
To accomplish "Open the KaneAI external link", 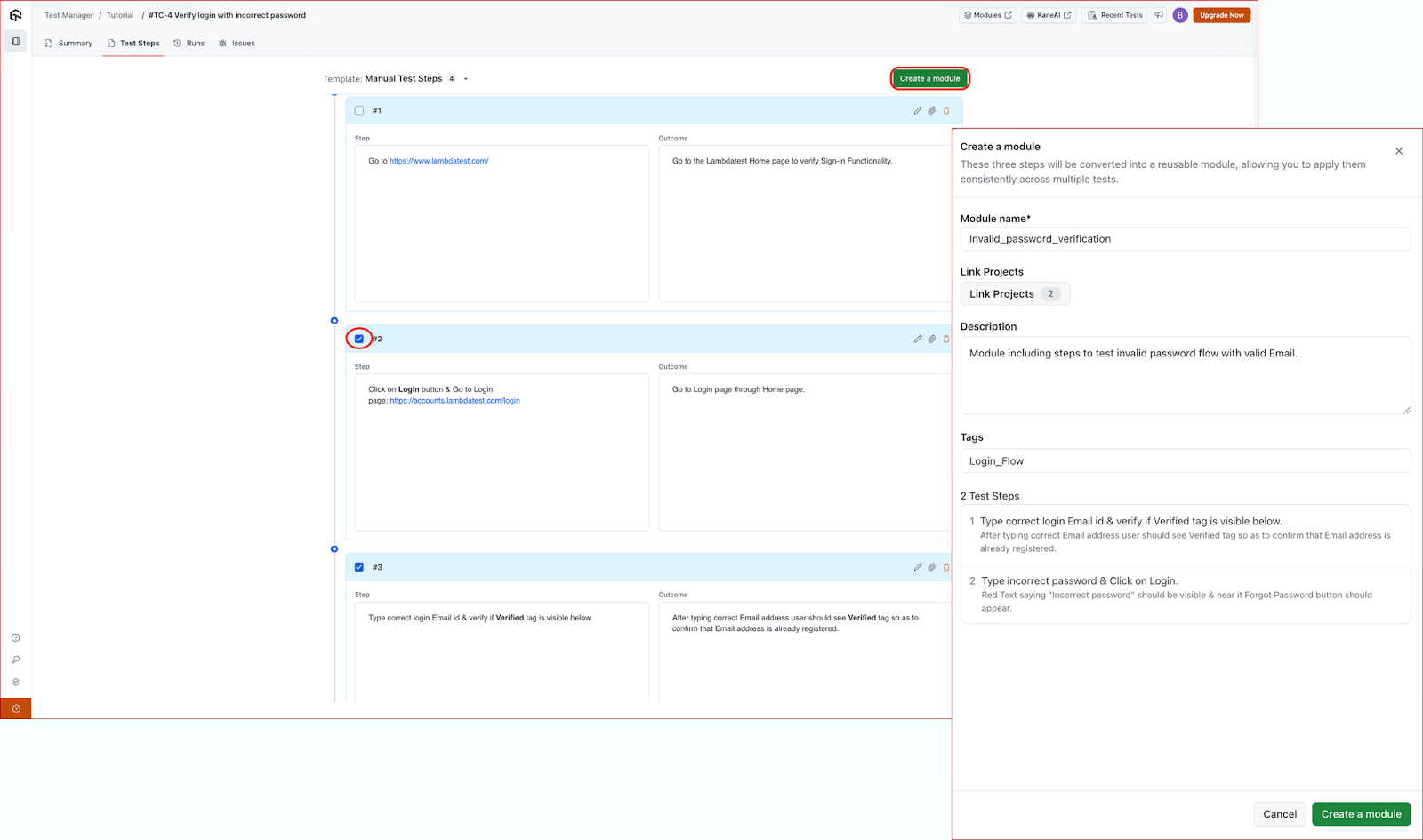I will point(1048,15).
